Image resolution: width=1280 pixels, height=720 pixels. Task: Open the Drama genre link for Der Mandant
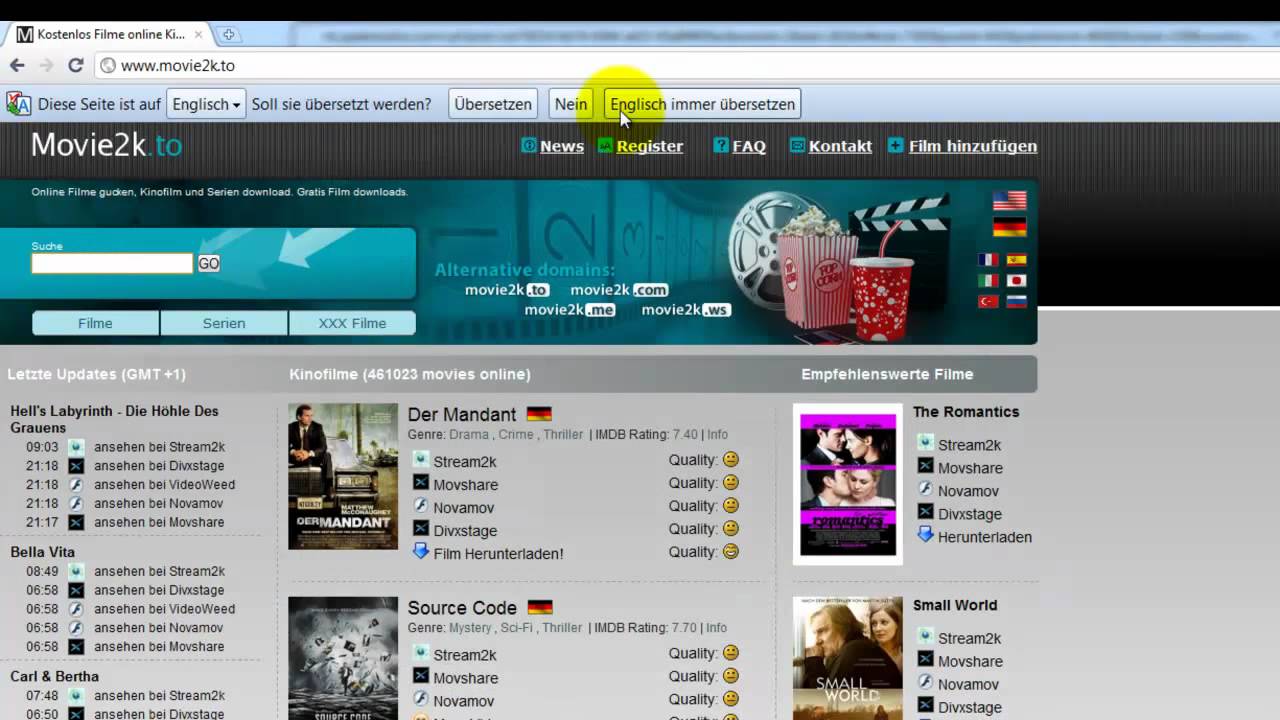[469, 435]
